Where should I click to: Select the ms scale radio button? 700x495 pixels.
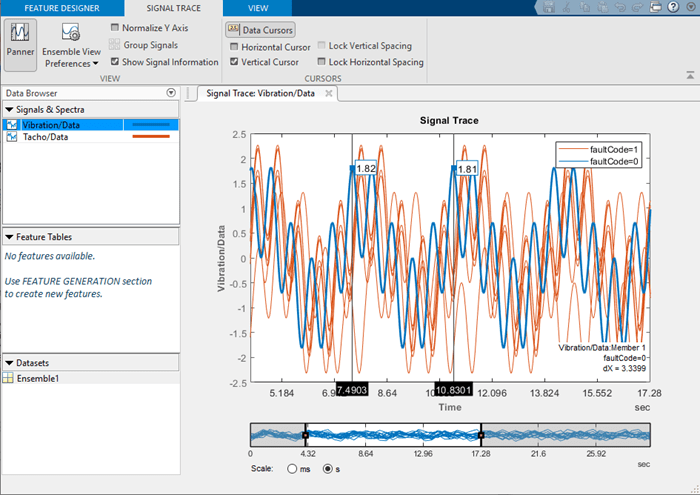pos(292,467)
